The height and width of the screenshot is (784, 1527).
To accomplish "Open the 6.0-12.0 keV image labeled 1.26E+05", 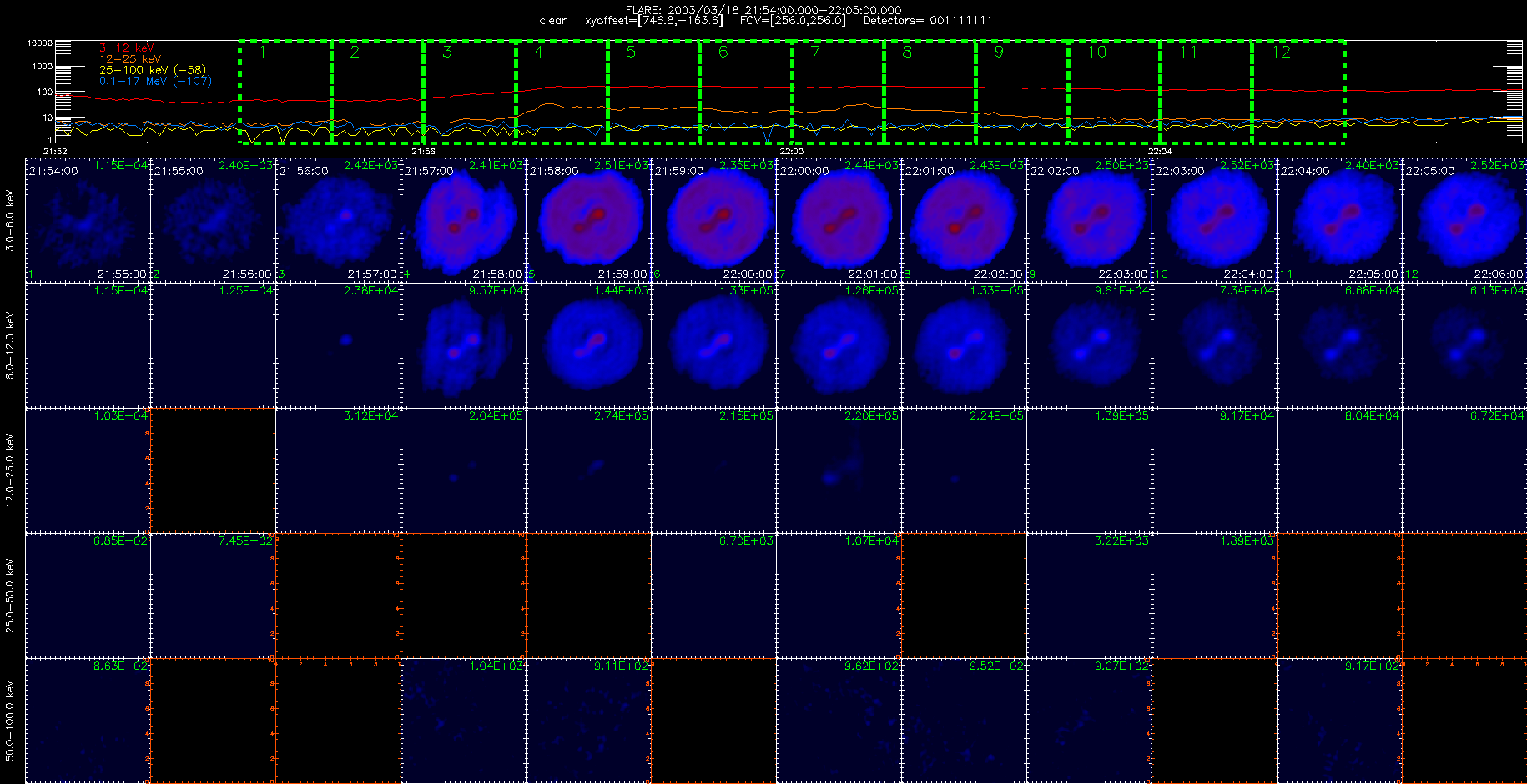I will [x=839, y=344].
